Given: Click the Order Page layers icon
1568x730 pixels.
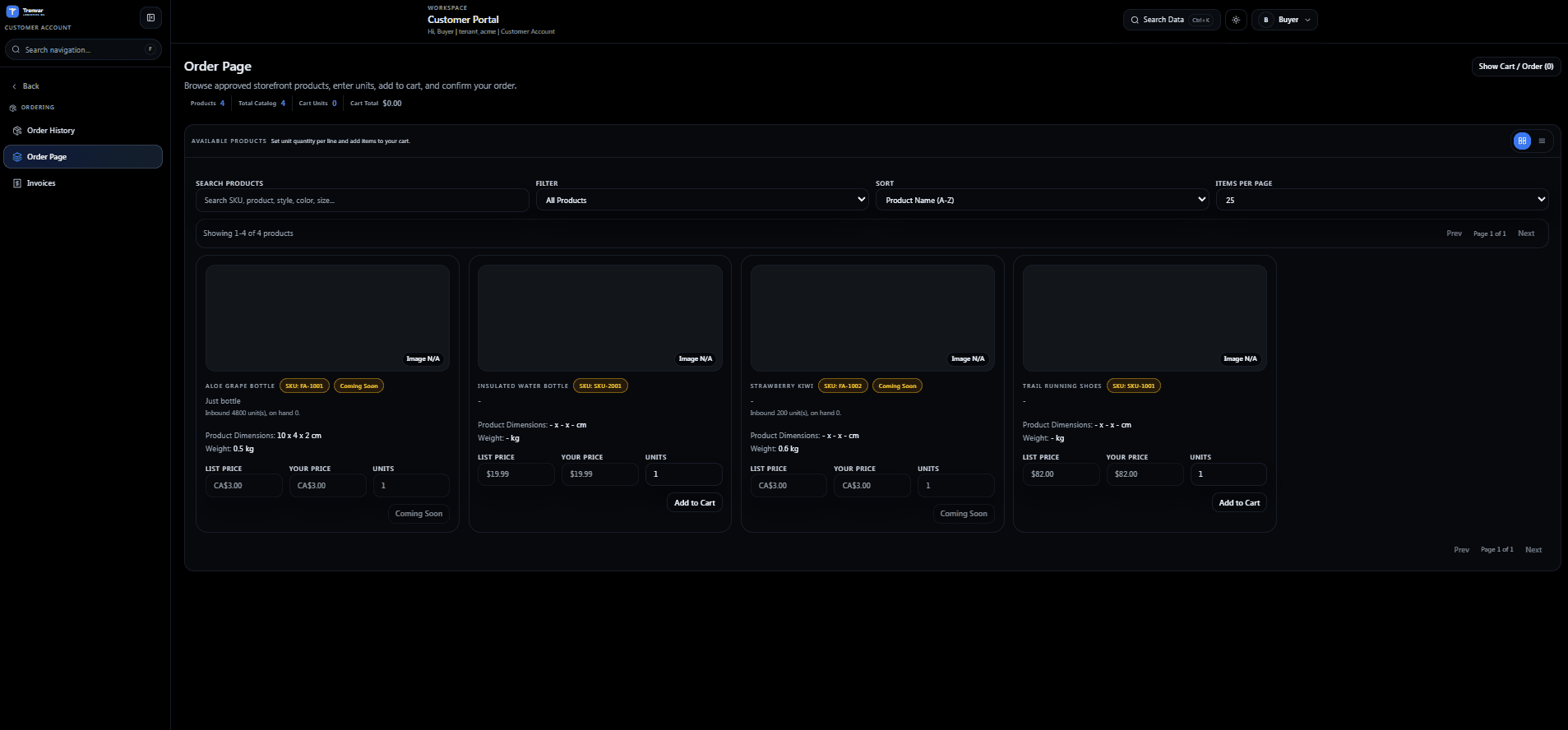Looking at the screenshot, I should (17, 157).
